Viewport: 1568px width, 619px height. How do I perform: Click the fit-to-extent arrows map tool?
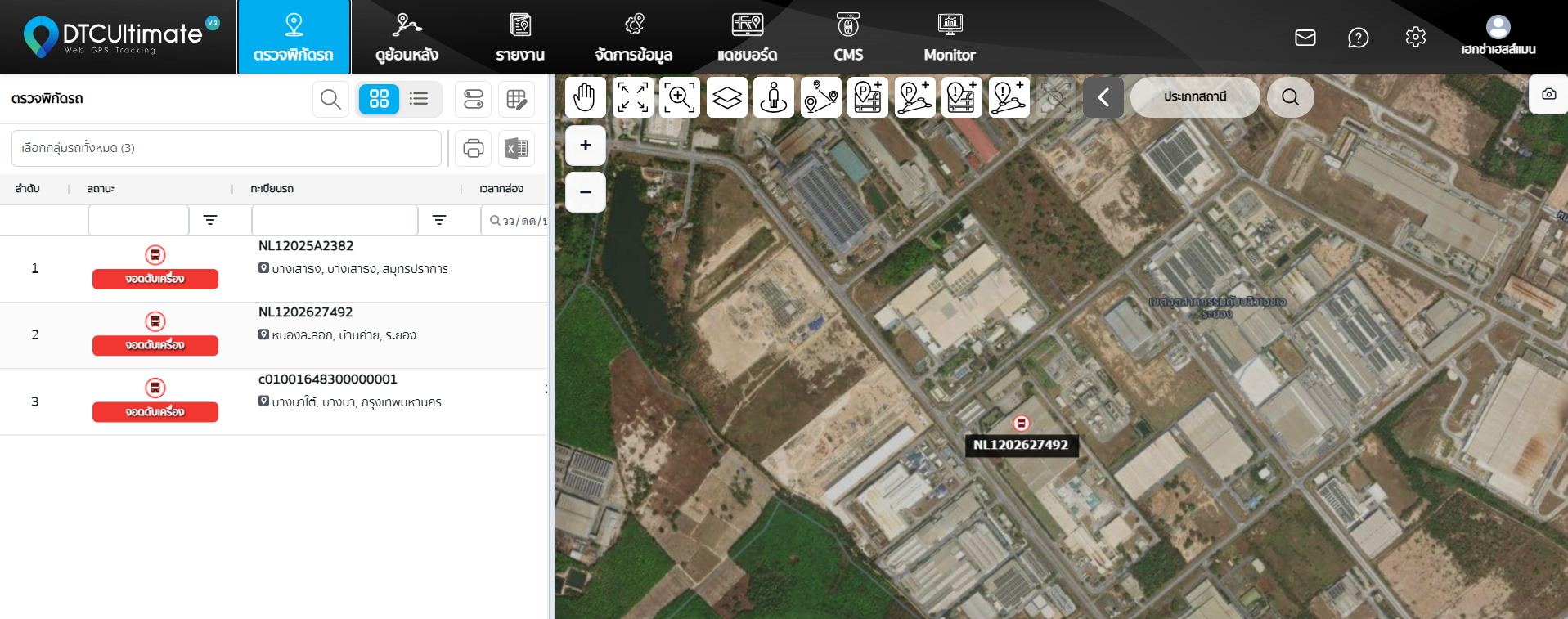[x=633, y=97]
